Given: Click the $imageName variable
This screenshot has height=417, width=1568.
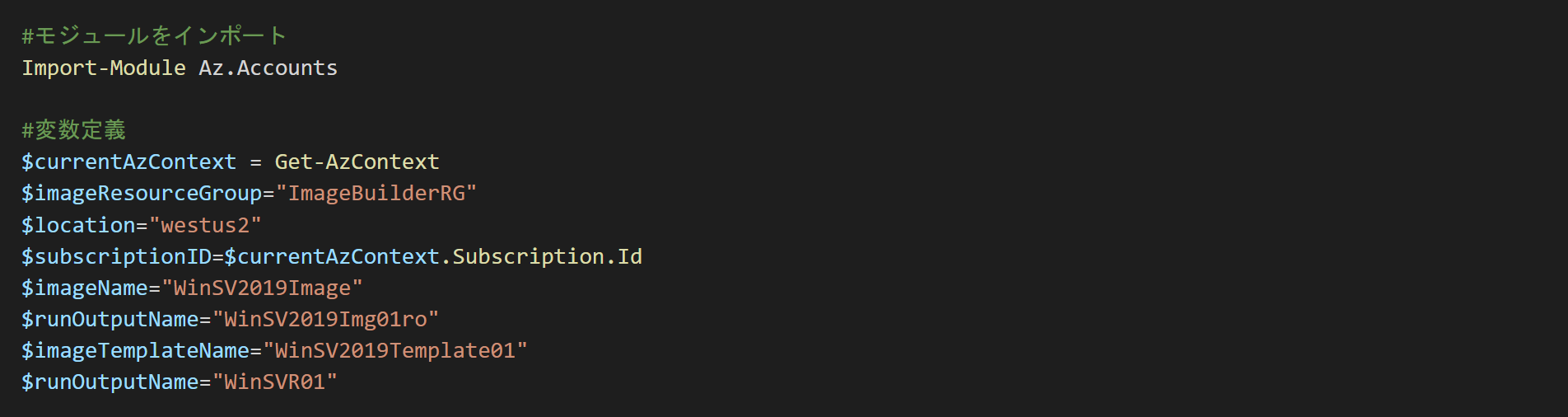Looking at the screenshot, I should click(85, 288).
